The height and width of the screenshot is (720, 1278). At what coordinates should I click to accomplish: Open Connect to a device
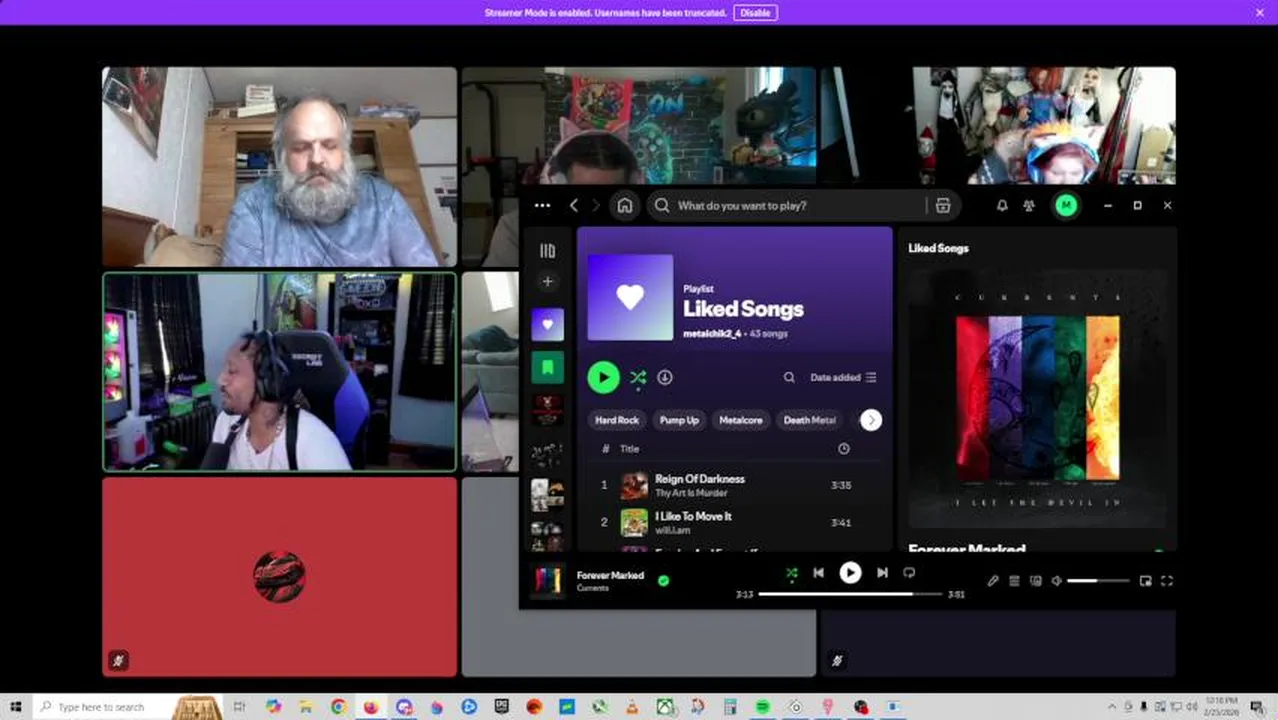[x=1035, y=580]
